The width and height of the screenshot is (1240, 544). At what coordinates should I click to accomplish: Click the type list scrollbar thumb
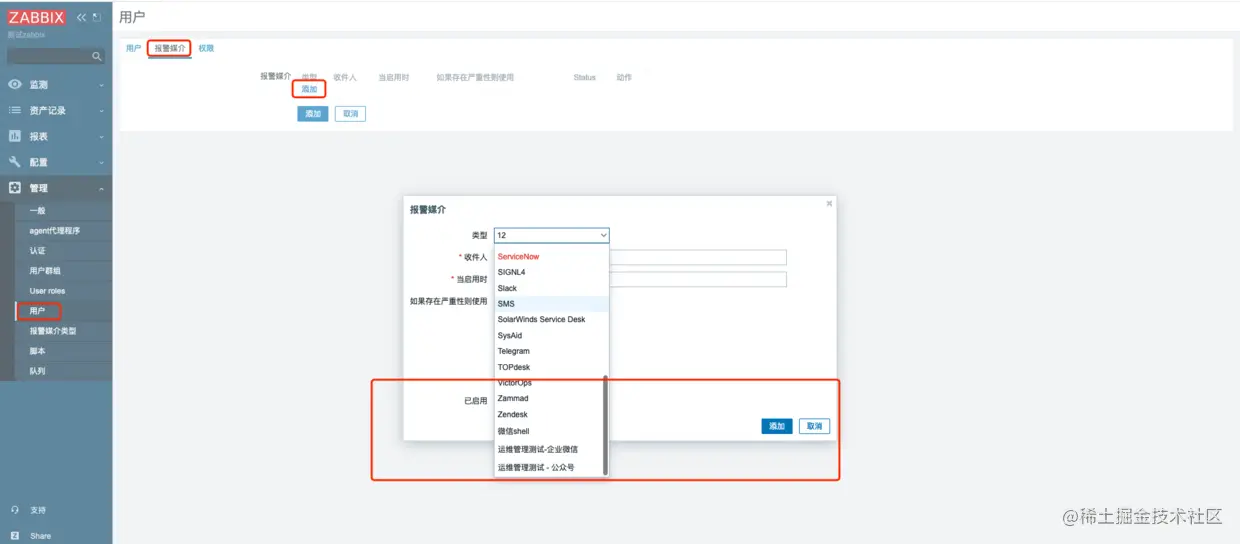pyautogui.click(x=605, y=425)
